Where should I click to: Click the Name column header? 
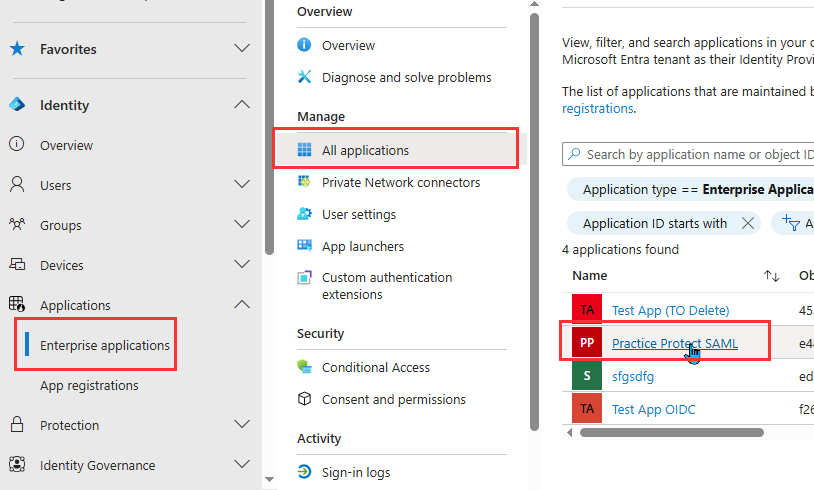(590, 276)
